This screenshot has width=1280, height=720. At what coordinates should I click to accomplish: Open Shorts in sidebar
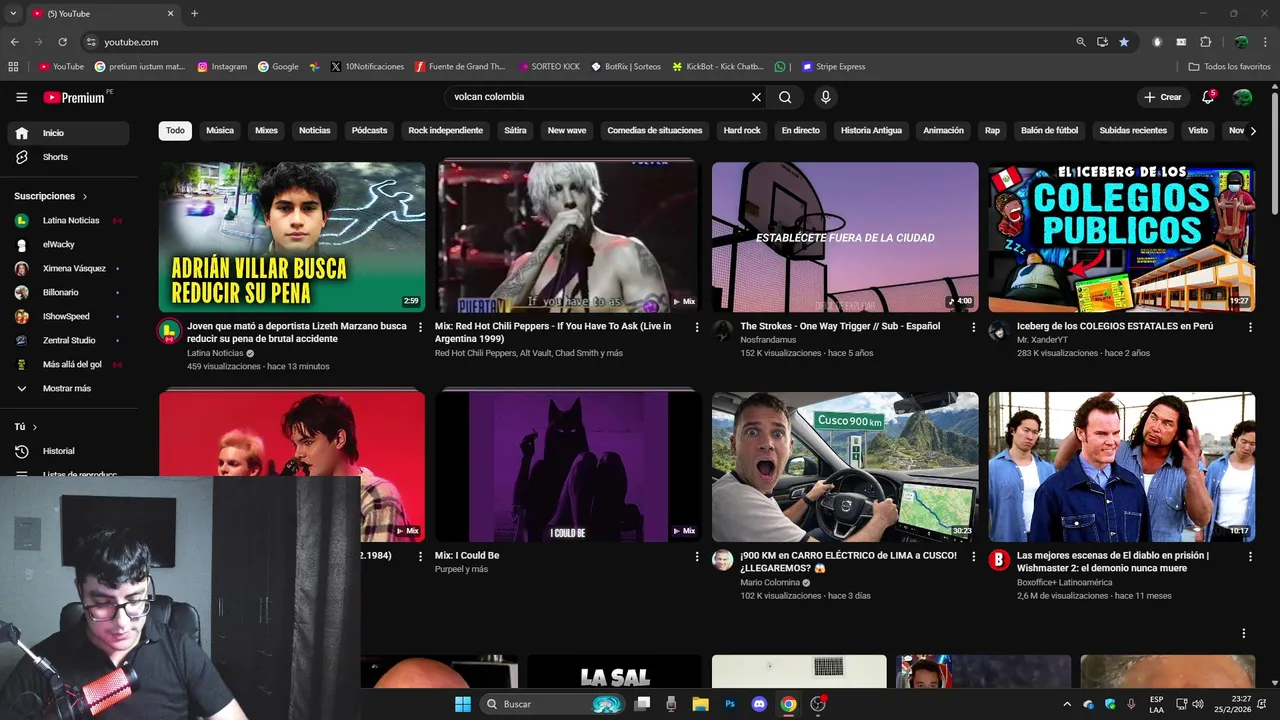68,157
